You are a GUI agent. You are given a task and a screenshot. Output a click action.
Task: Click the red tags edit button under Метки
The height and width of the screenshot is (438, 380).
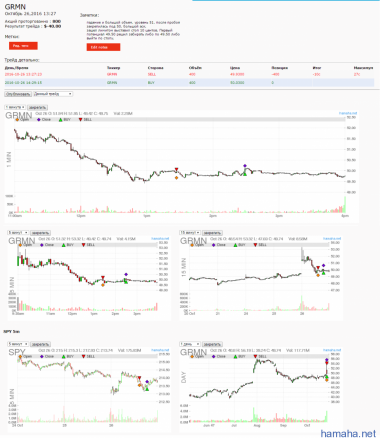point(23,46)
